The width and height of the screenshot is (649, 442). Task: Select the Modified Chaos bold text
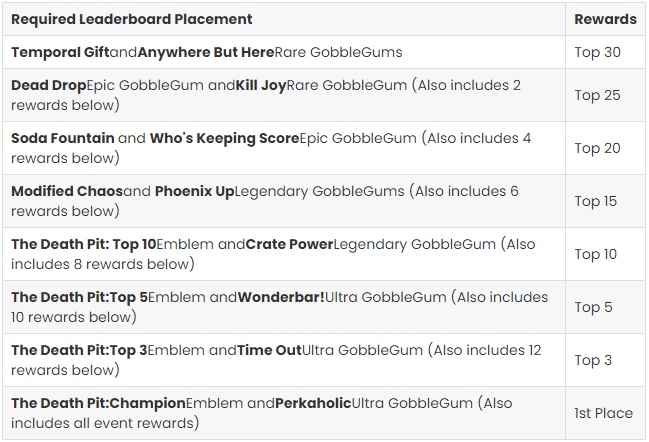67,191
